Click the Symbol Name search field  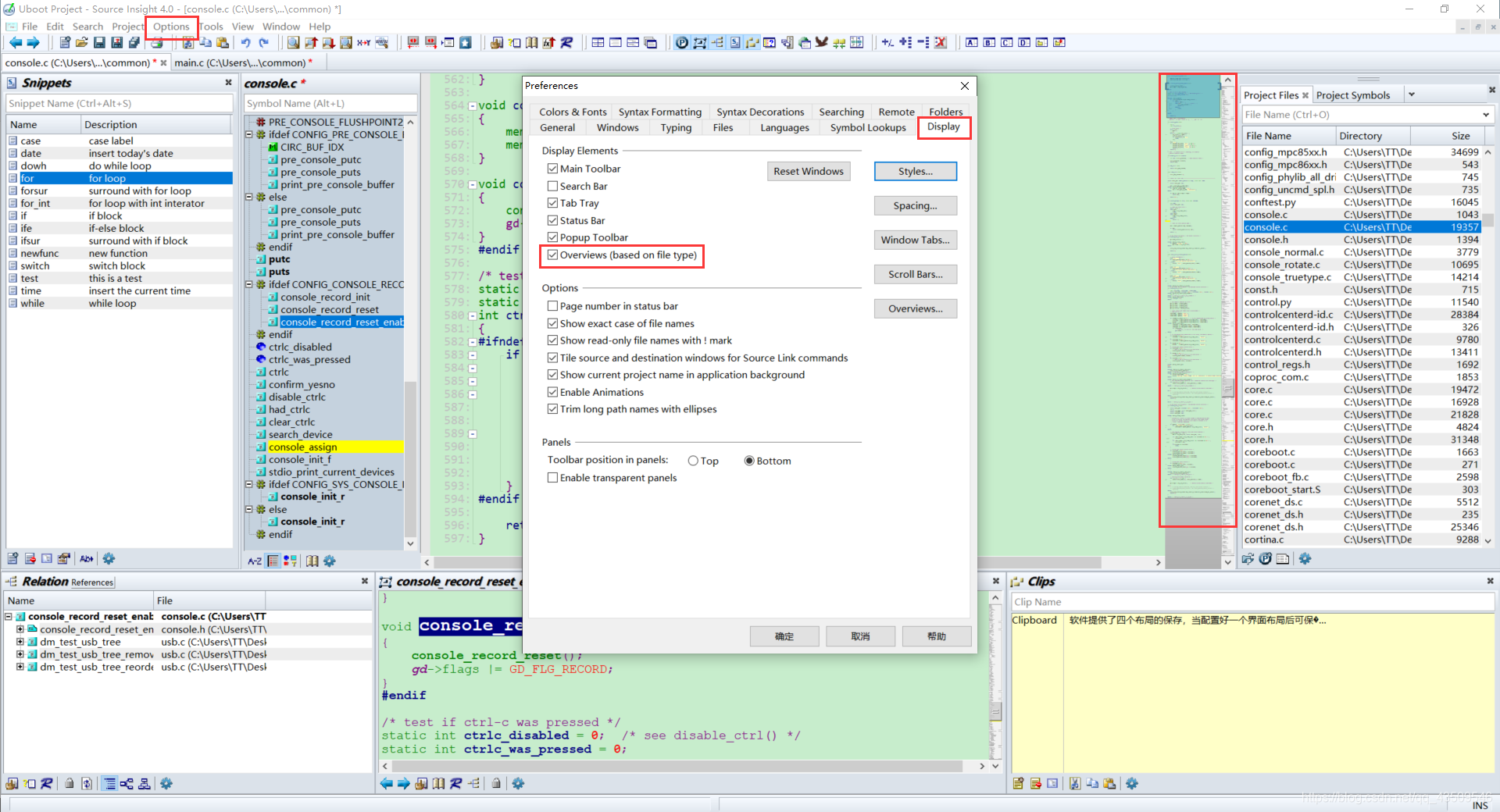[x=330, y=103]
